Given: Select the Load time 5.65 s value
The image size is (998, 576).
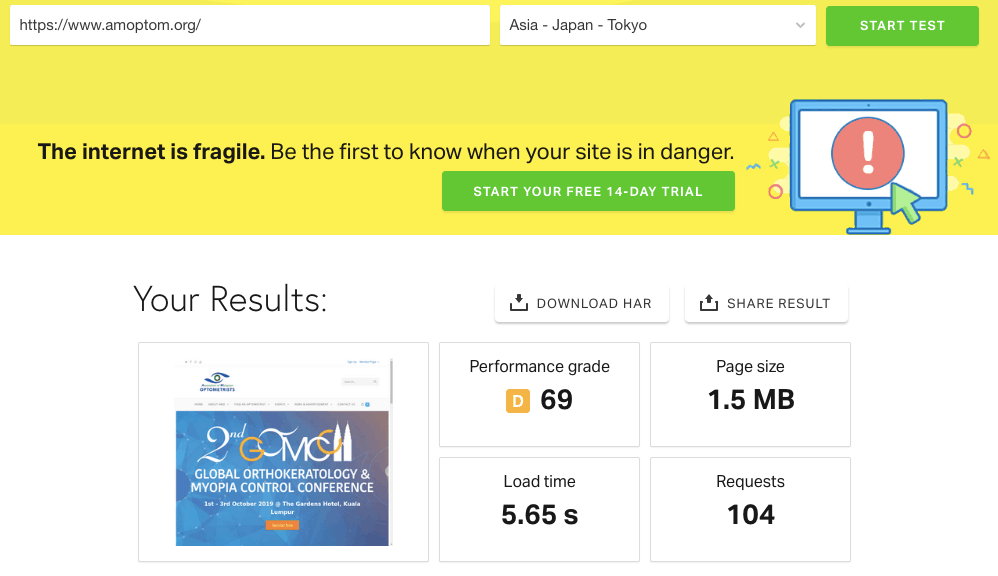Looking at the screenshot, I should (539, 515).
